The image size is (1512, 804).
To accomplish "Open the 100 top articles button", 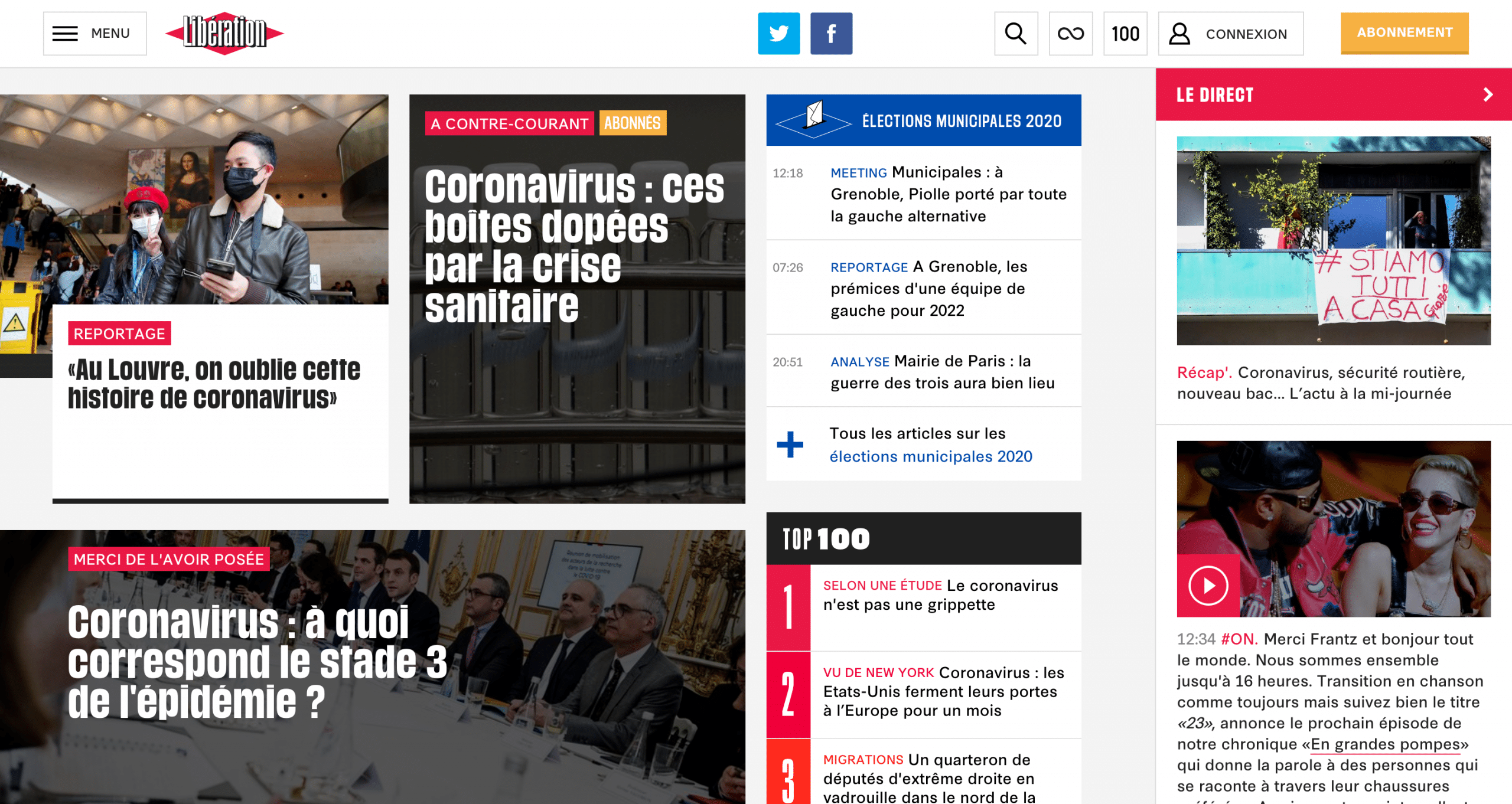I will [1125, 34].
